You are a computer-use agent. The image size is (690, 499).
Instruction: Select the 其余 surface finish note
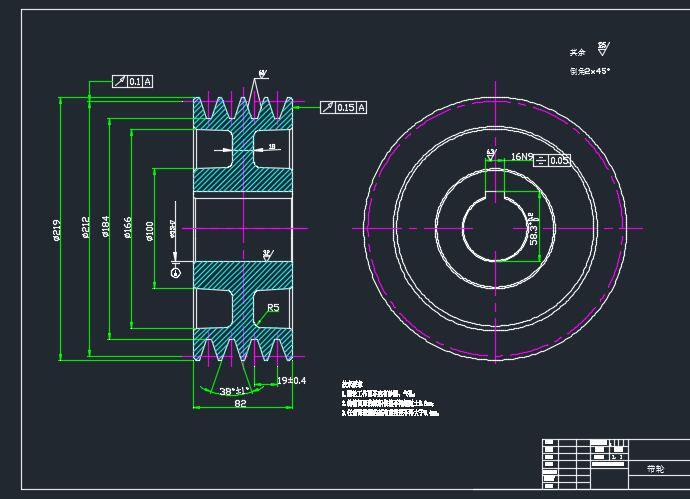(577, 52)
